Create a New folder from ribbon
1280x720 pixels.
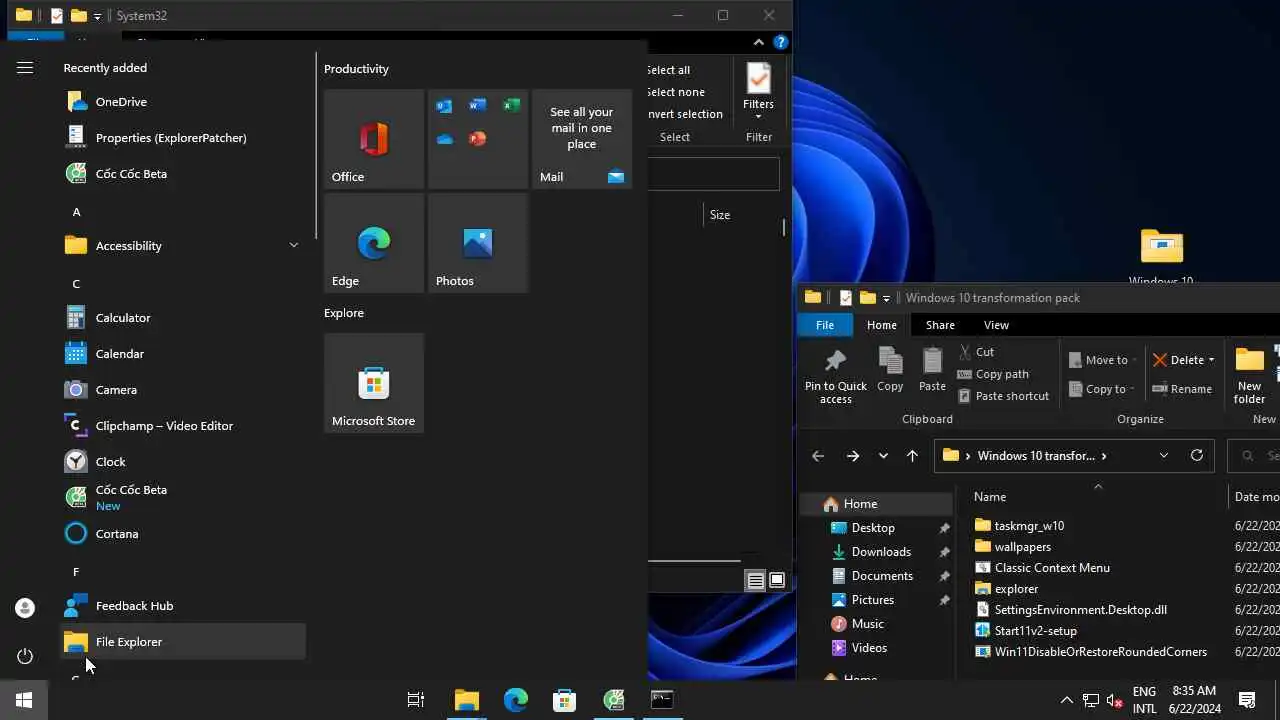point(1249,376)
